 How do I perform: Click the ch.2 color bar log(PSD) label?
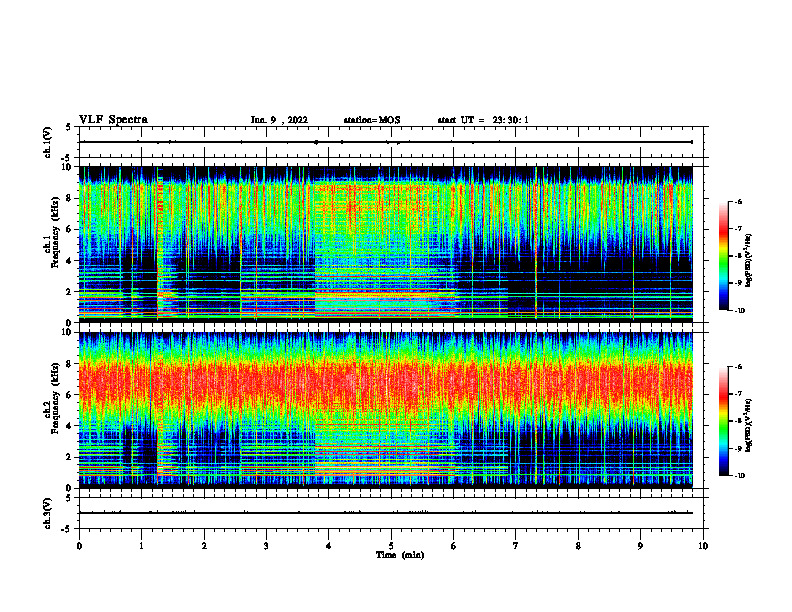(749, 425)
